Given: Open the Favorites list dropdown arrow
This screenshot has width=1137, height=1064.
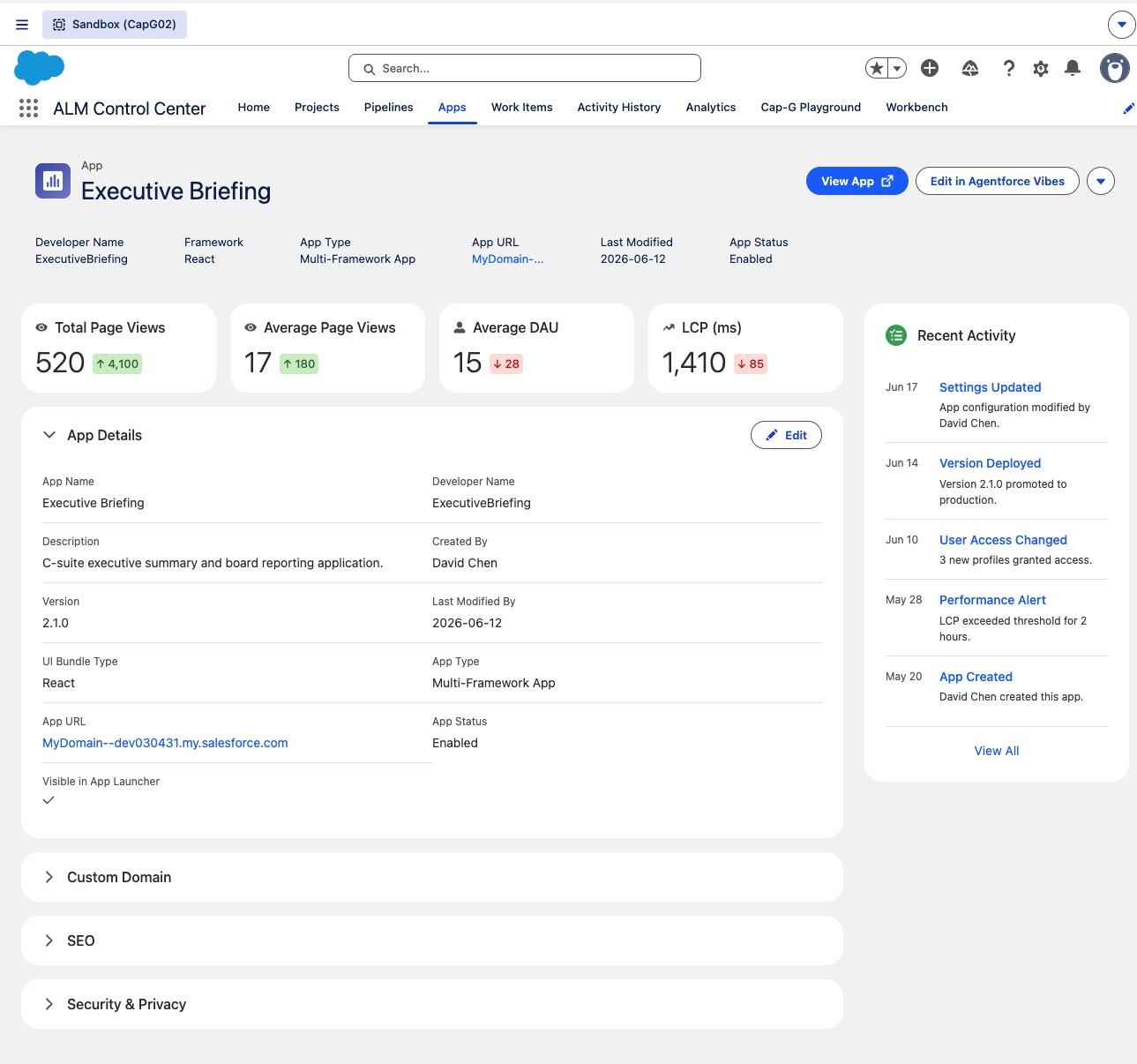Looking at the screenshot, I should [x=897, y=68].
